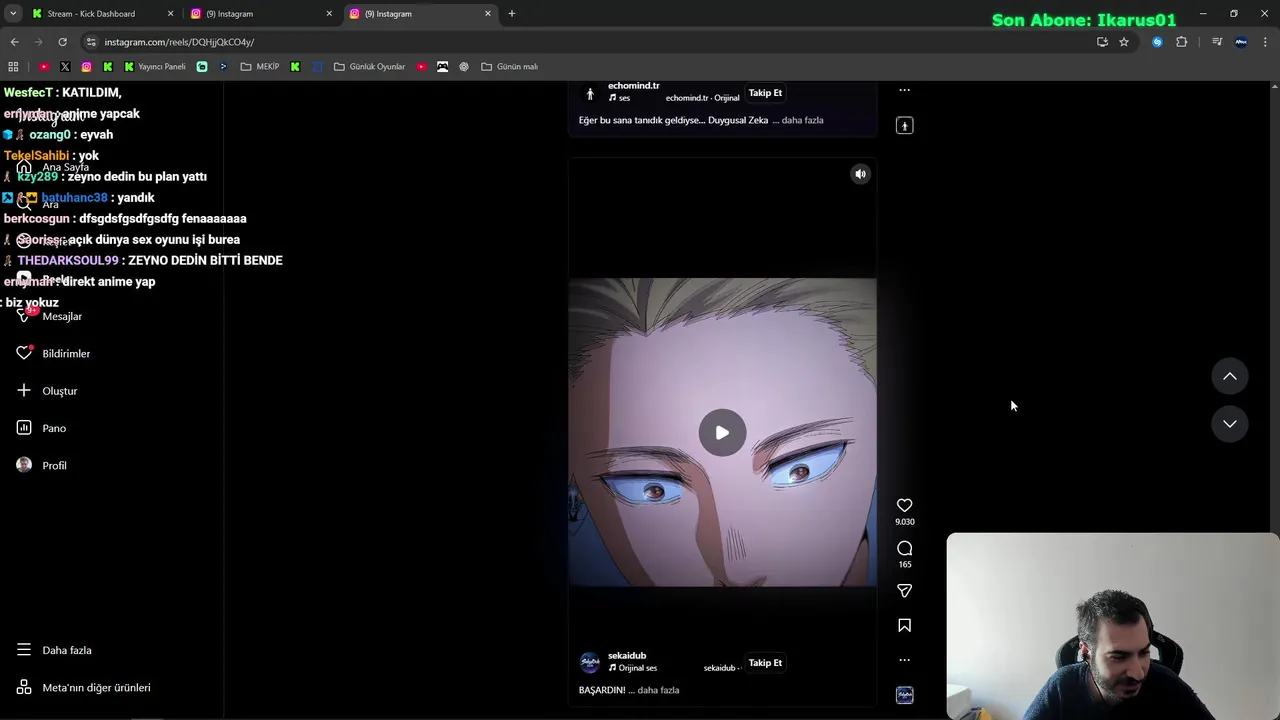Open the MEKİP bookmark folder
Image resolution: width=1280 pixels, height=720 pixels.
point(260,67)
